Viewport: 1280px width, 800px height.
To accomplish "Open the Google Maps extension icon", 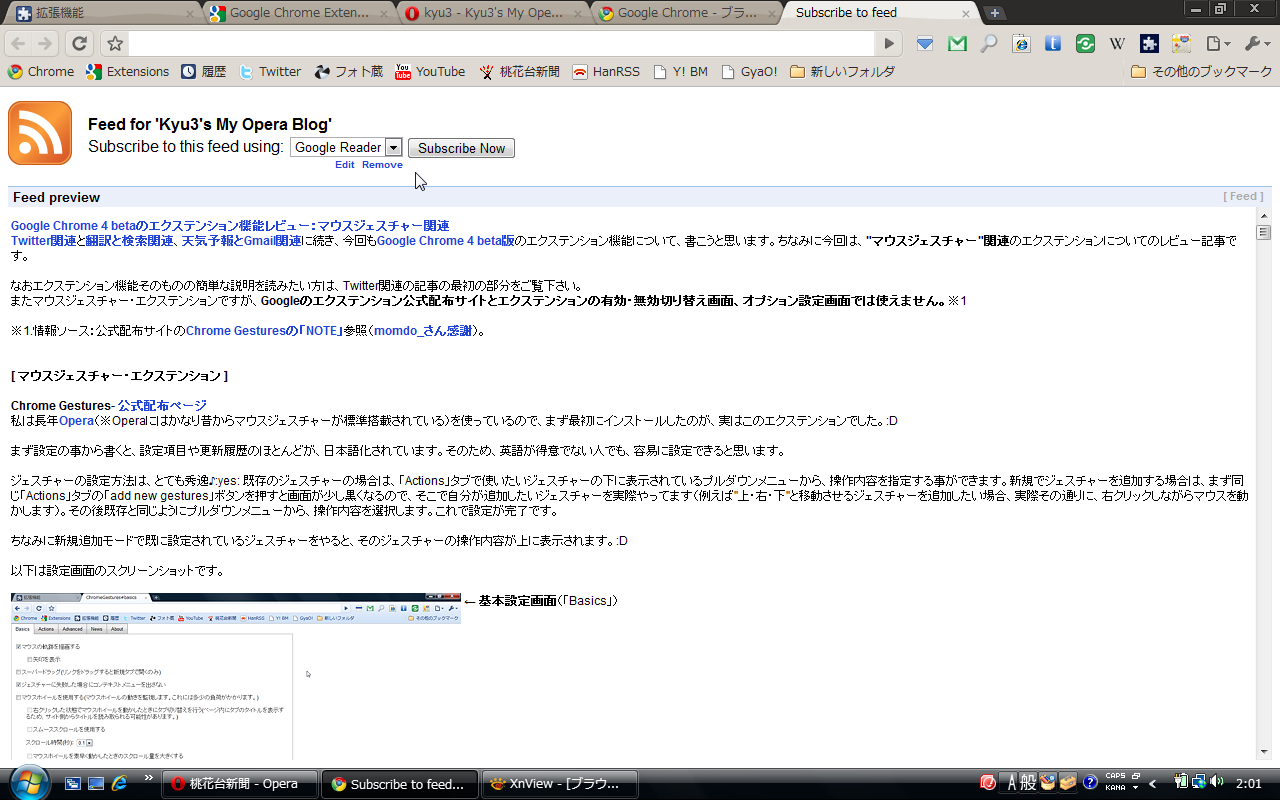I will pos(1181,44).
